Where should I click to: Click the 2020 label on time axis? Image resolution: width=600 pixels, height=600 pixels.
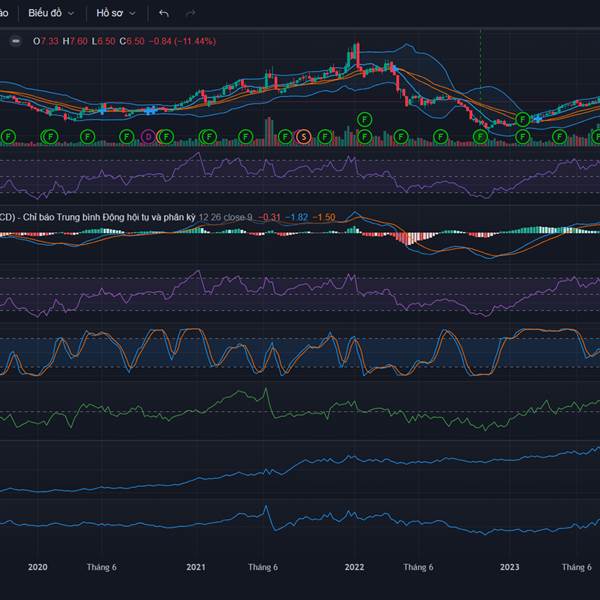[37, 567]
